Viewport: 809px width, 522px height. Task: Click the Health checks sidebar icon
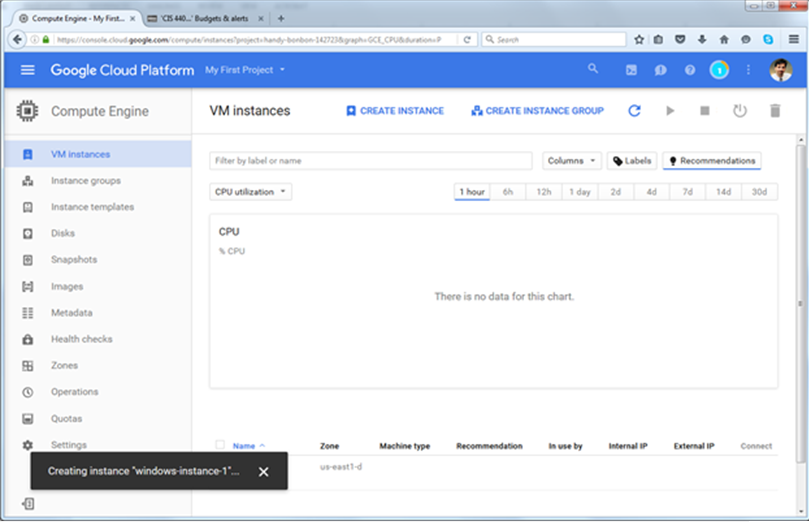pos(28,339)
